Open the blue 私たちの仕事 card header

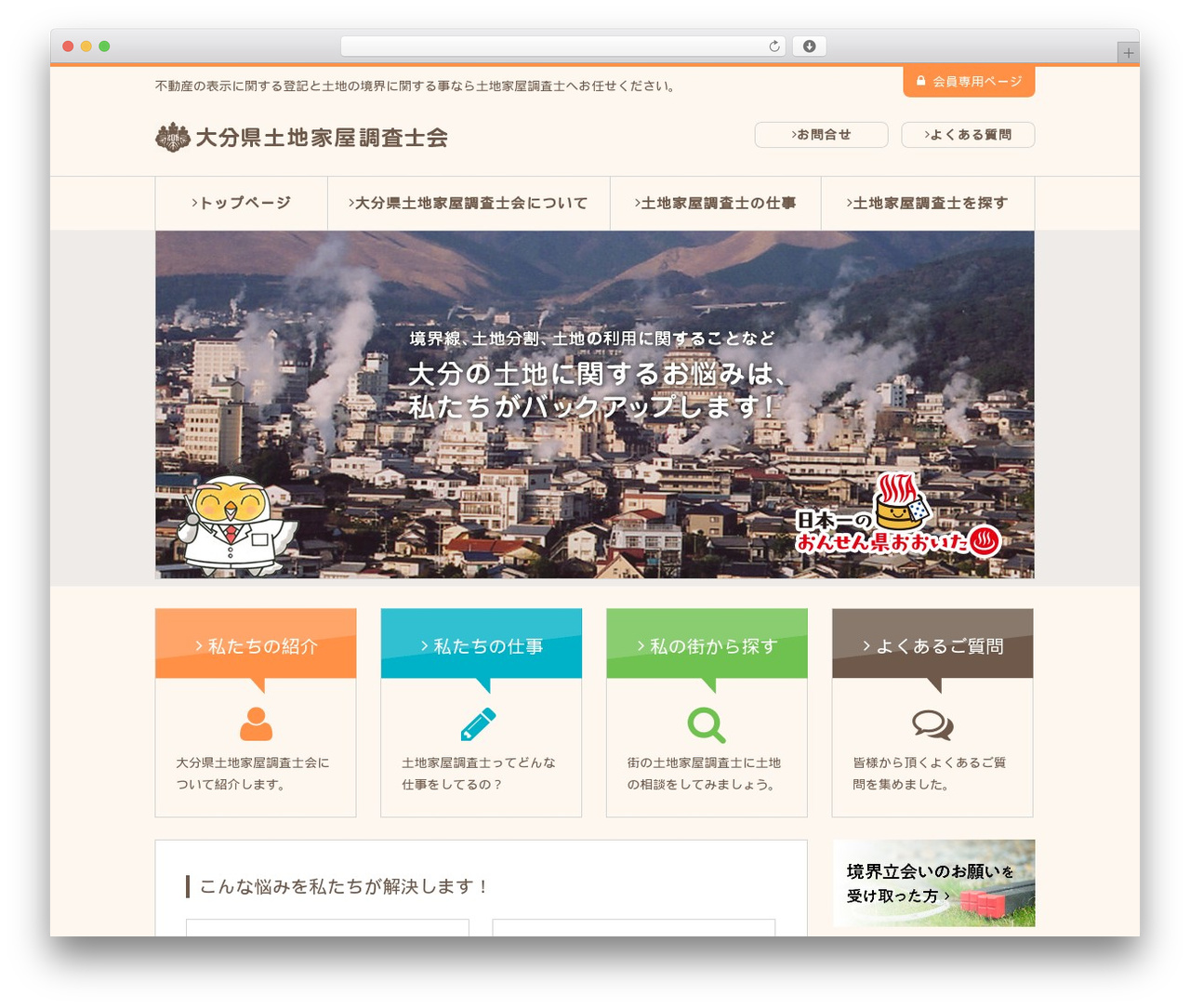point(482,643)
